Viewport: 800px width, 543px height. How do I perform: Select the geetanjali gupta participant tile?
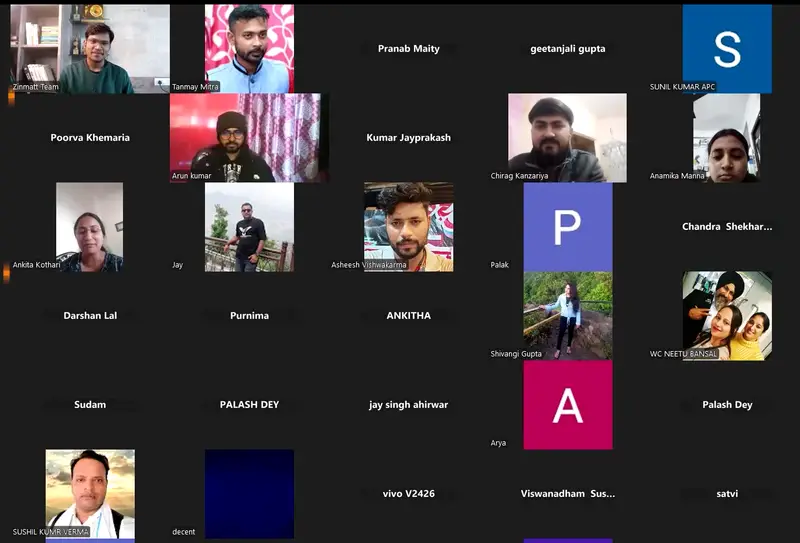(x=567, y=48)
